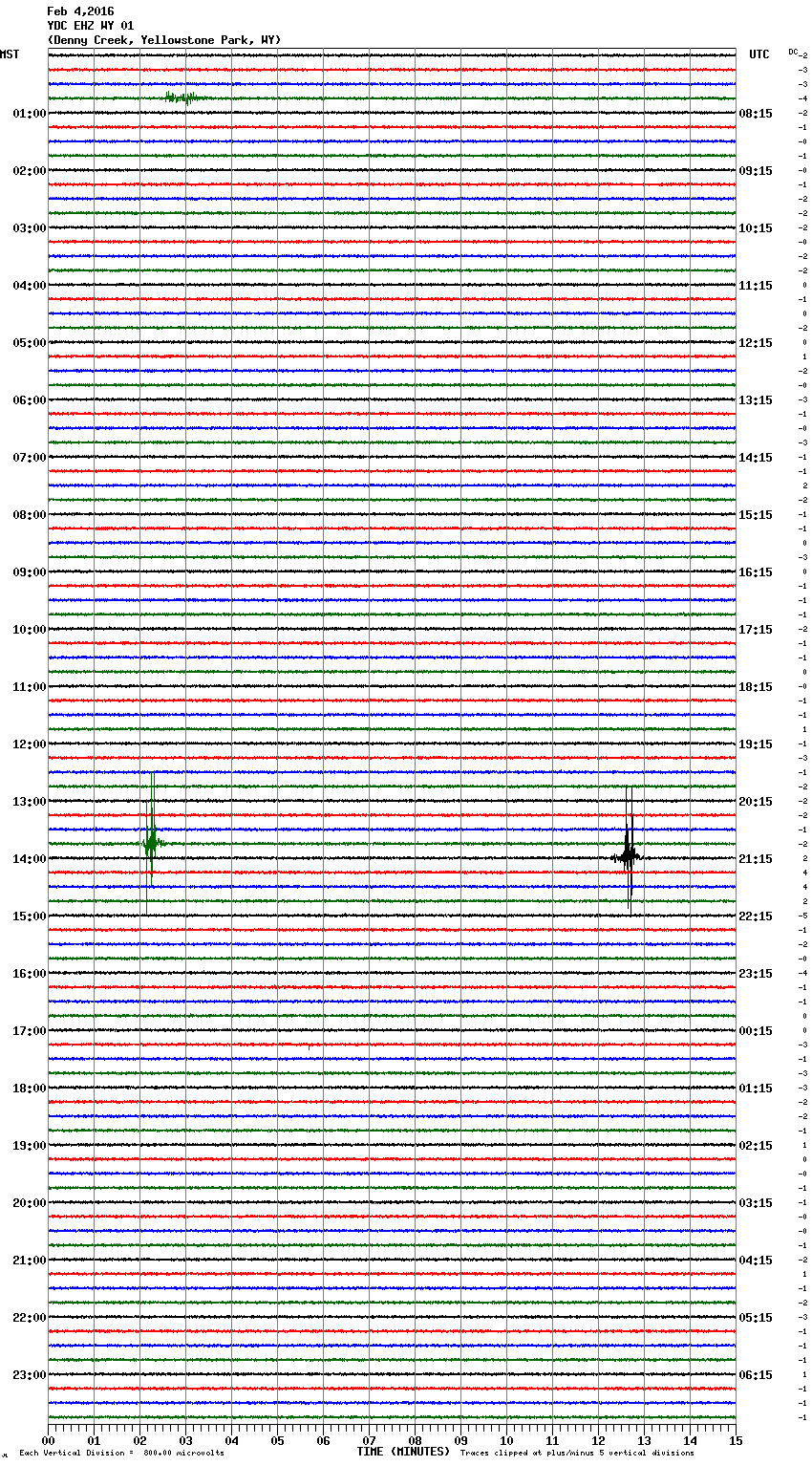This screenshot has height=1466, width=812.
Task: Click the "DC" offset column header
Action: [x=793, y=52]
